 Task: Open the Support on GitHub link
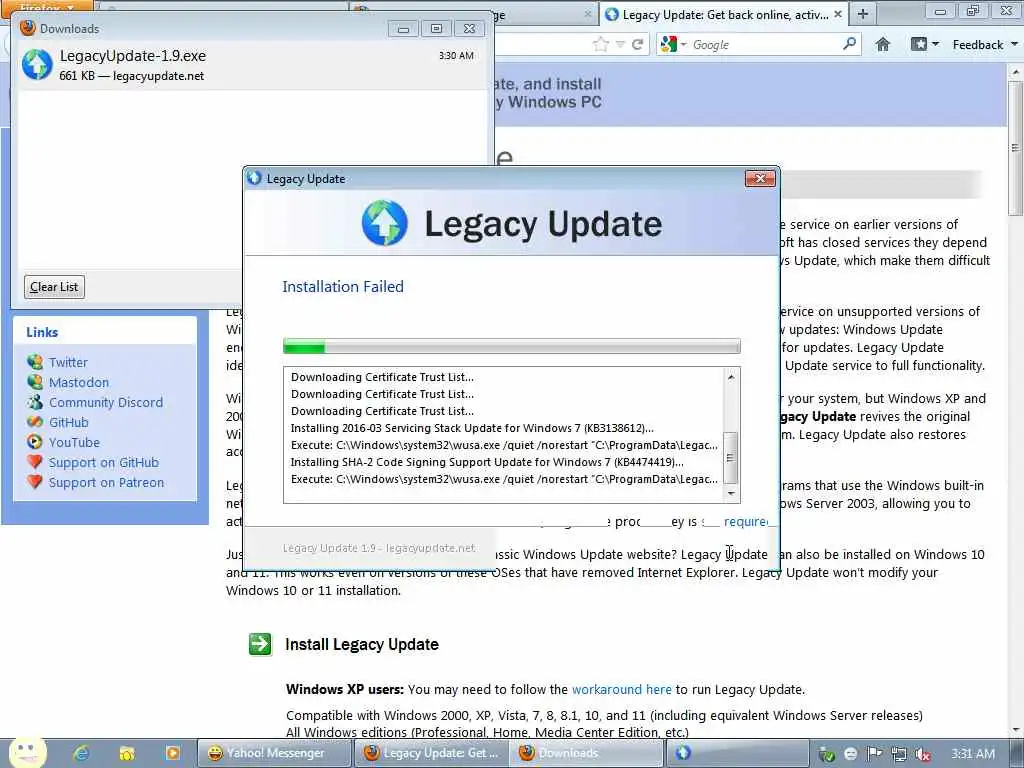tap(104, 462)
